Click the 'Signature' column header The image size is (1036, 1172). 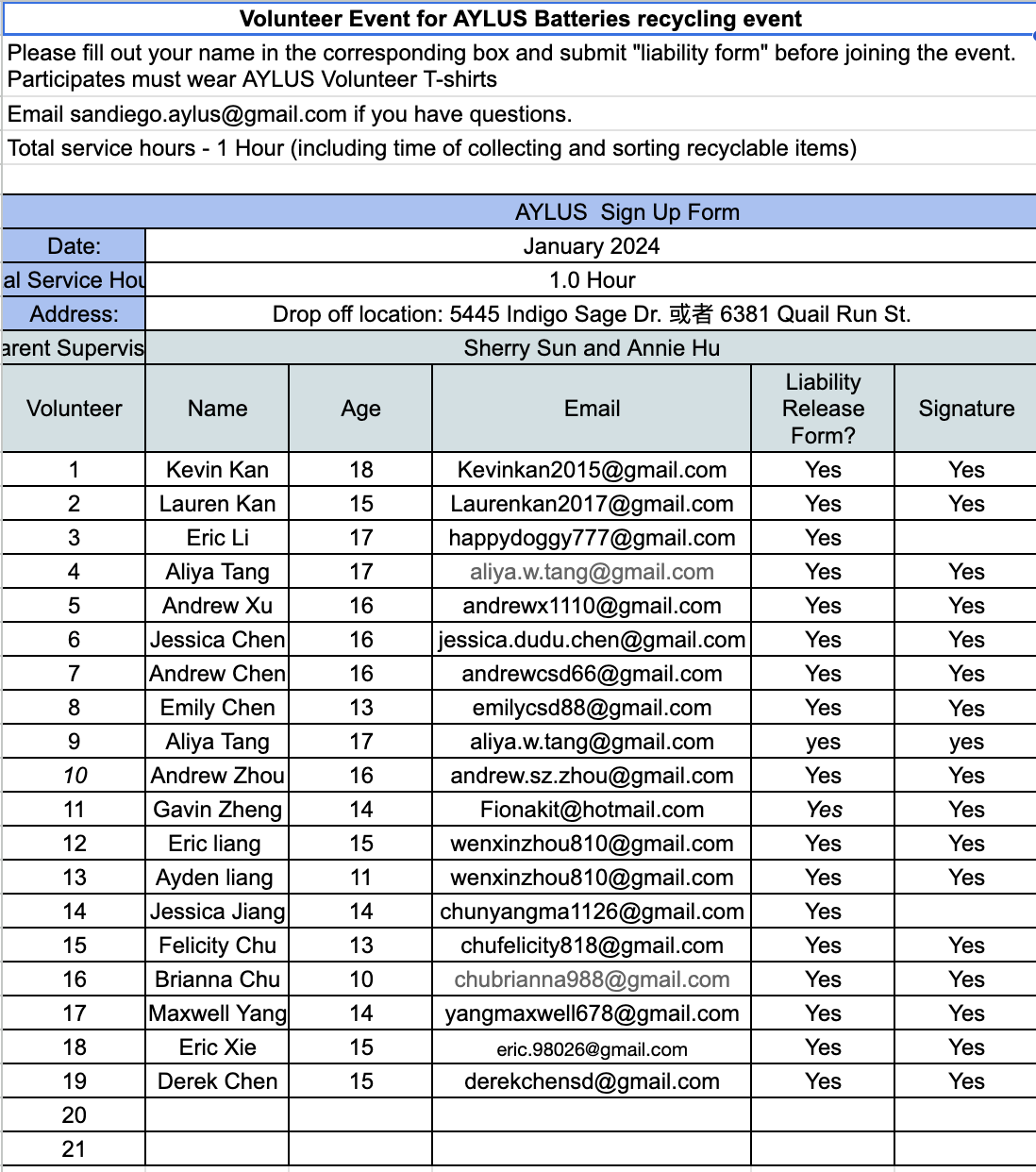coord(965,409)
